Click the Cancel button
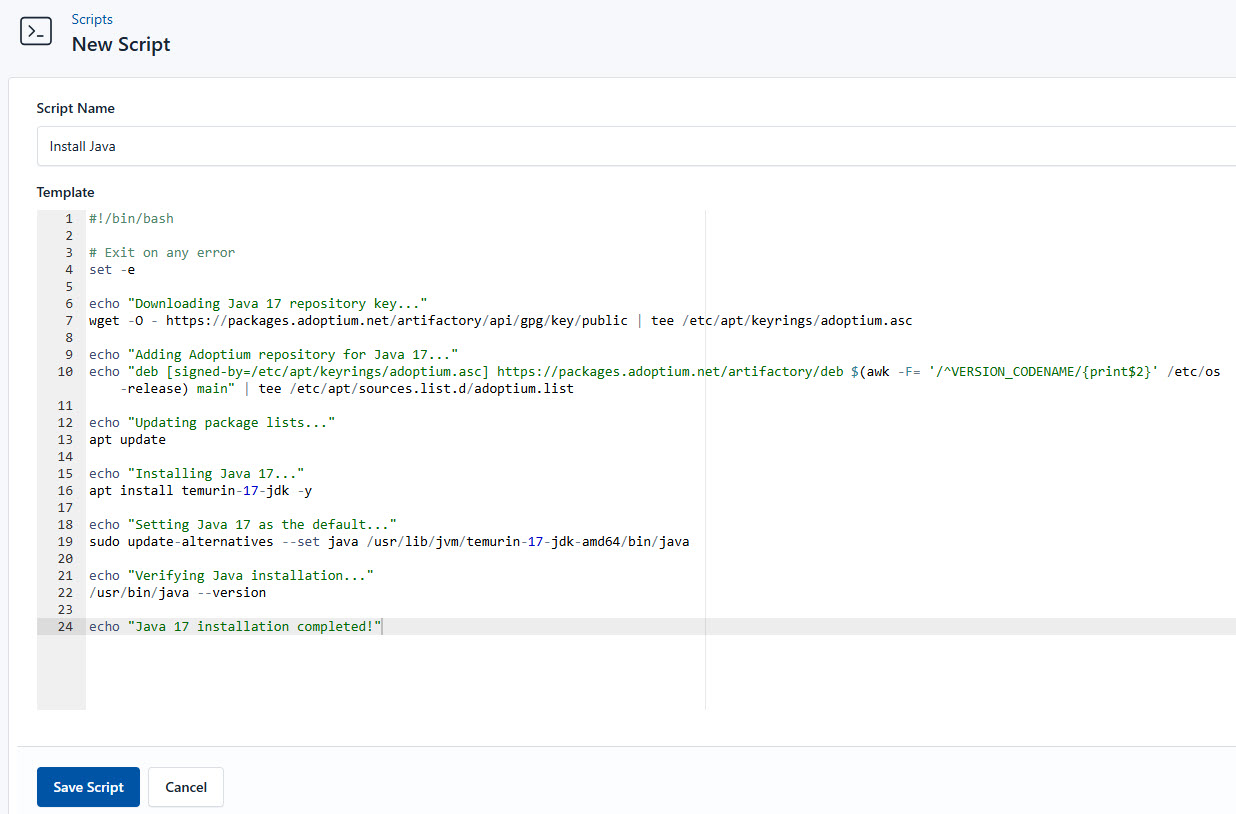 (x=185, y=787)
